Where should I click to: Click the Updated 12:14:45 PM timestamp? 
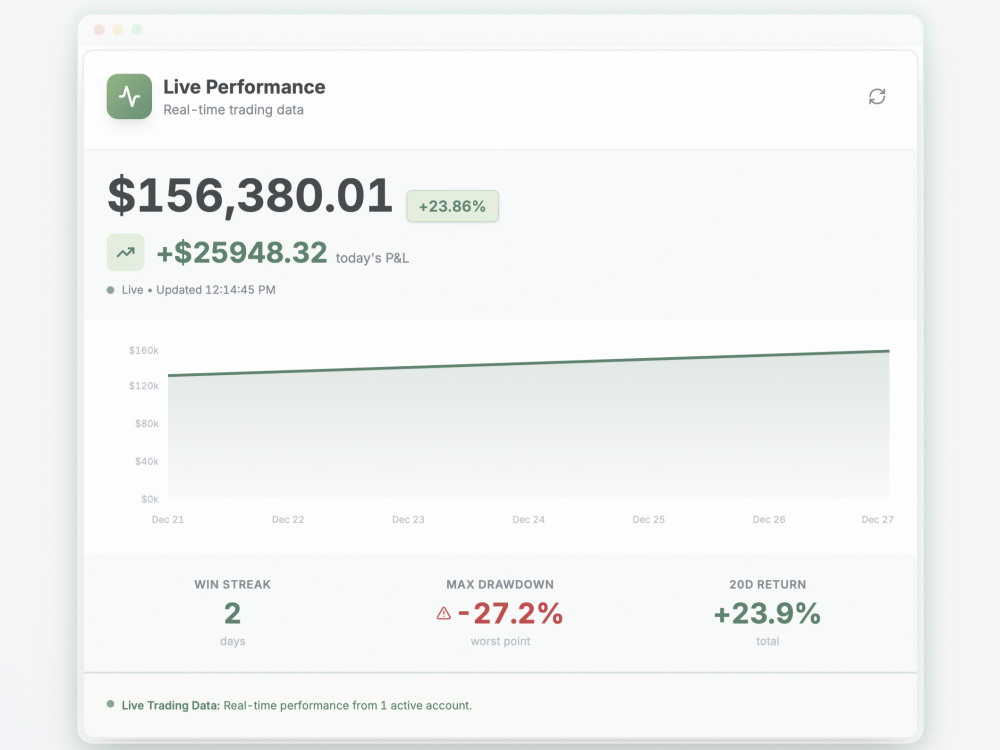pyautogui.click(x=216, y=290)
